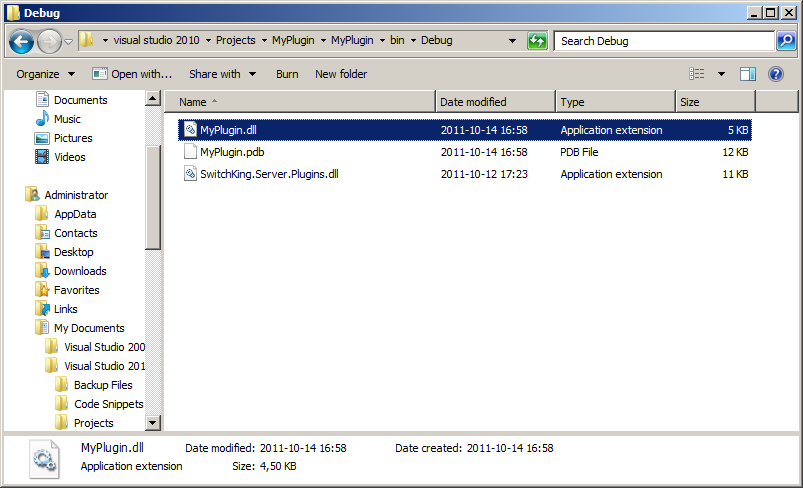Image resolution: width=803 pixels, height=488 pixels.
Task: Open the Share with menu
Action: (222, 74)
